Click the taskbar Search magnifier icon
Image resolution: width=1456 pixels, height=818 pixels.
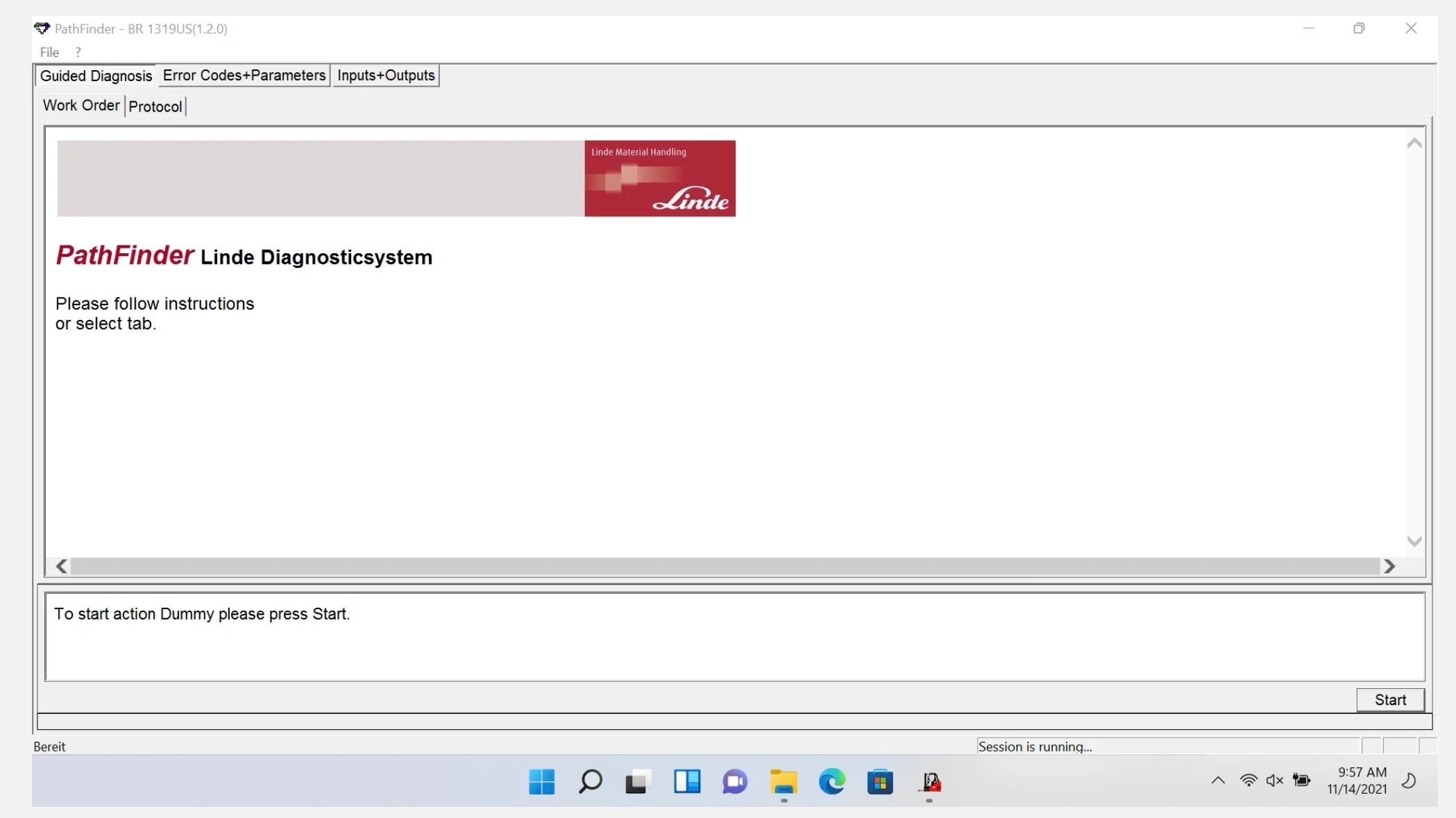(x=590, y=782)
